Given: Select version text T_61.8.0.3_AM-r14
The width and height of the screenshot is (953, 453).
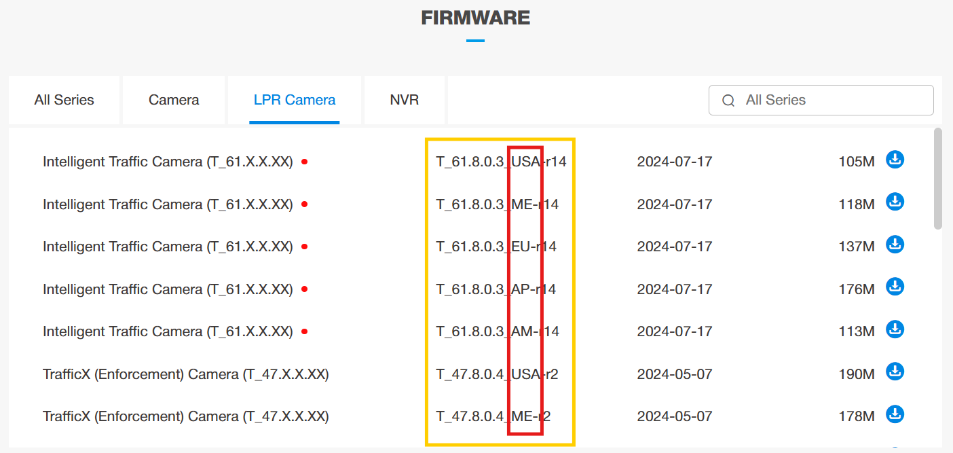Looking at the screenshot, I should (497, 332).
